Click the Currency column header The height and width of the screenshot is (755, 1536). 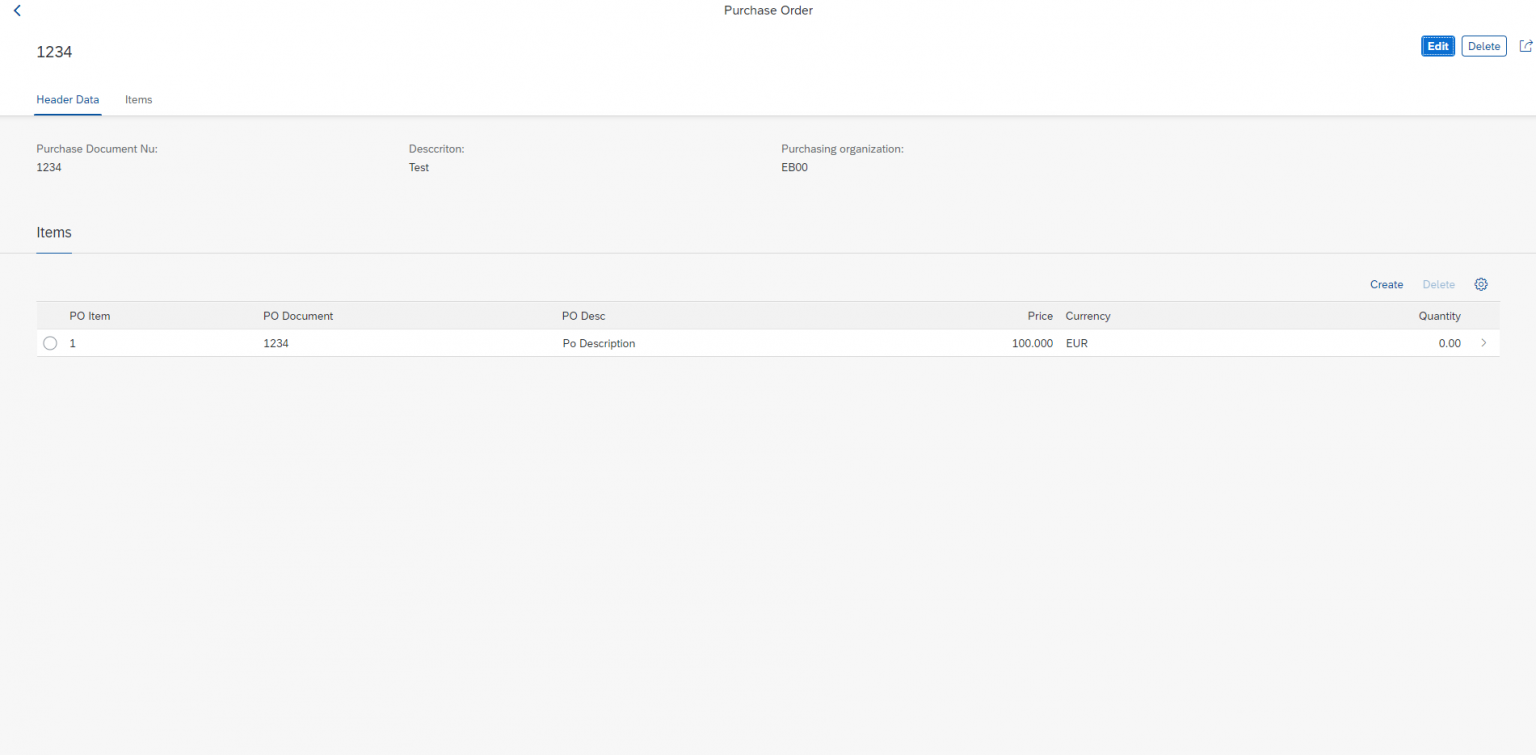pyautogui.click(x=1087, y=315)
